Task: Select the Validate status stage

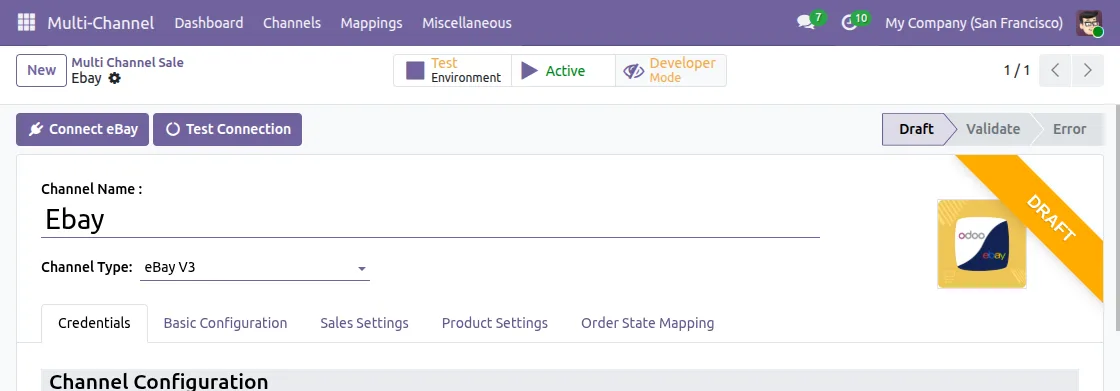Action: (x=992, y=129)
